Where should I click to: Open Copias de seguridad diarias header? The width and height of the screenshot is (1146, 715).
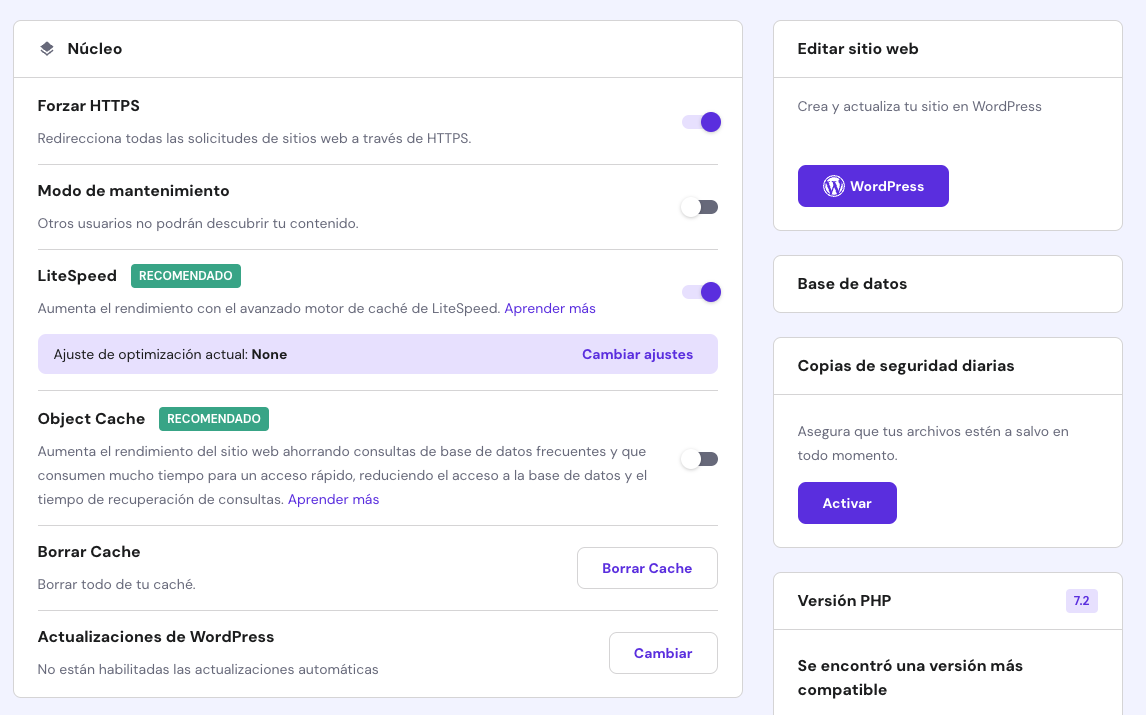pyautogui.click(x=906, y=366)
